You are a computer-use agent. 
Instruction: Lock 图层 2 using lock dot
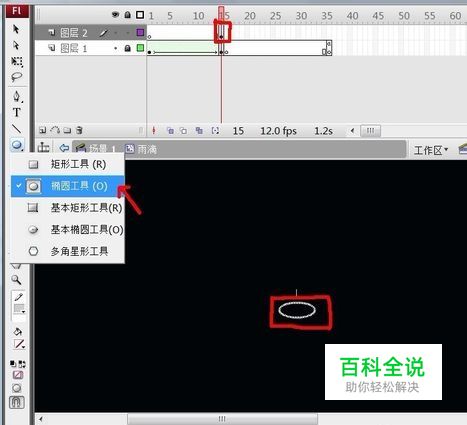[128, 33]
